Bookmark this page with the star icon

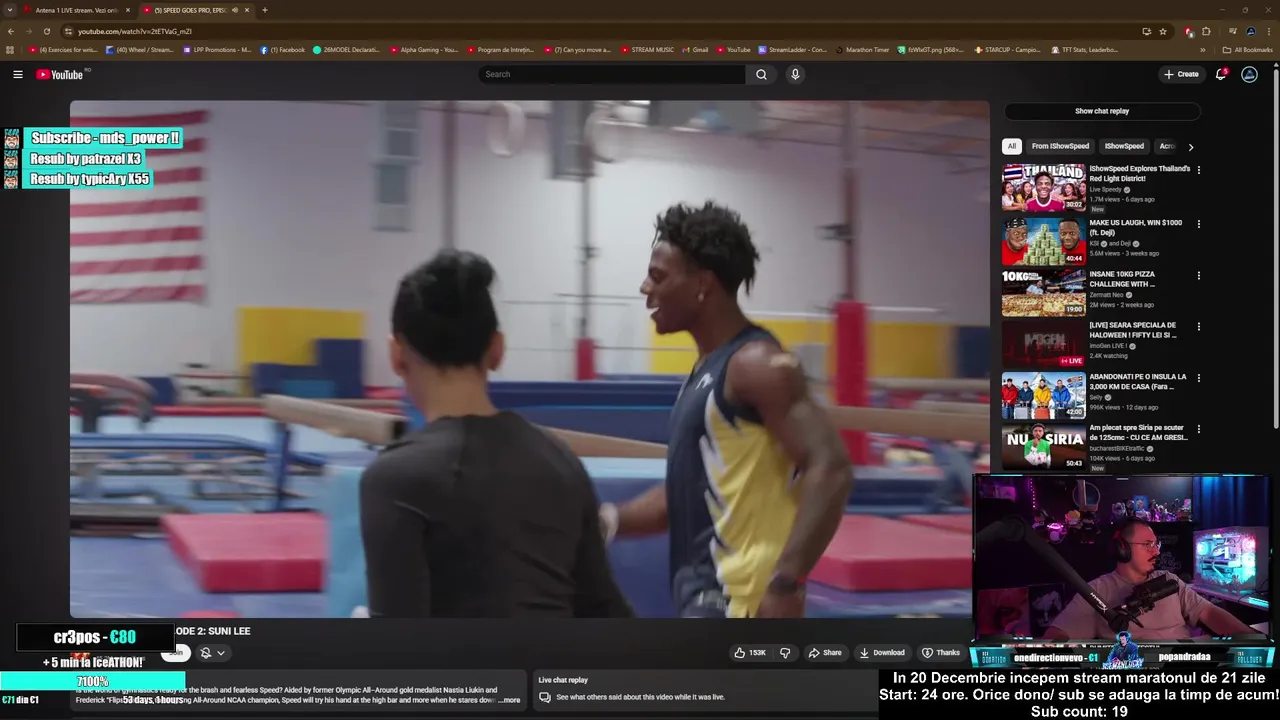click(x=1163, y=31)
